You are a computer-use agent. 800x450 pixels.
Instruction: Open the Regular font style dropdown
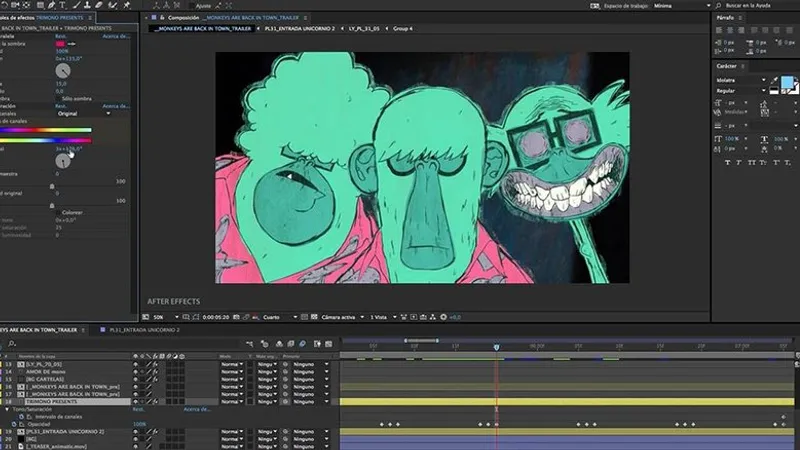741,90
